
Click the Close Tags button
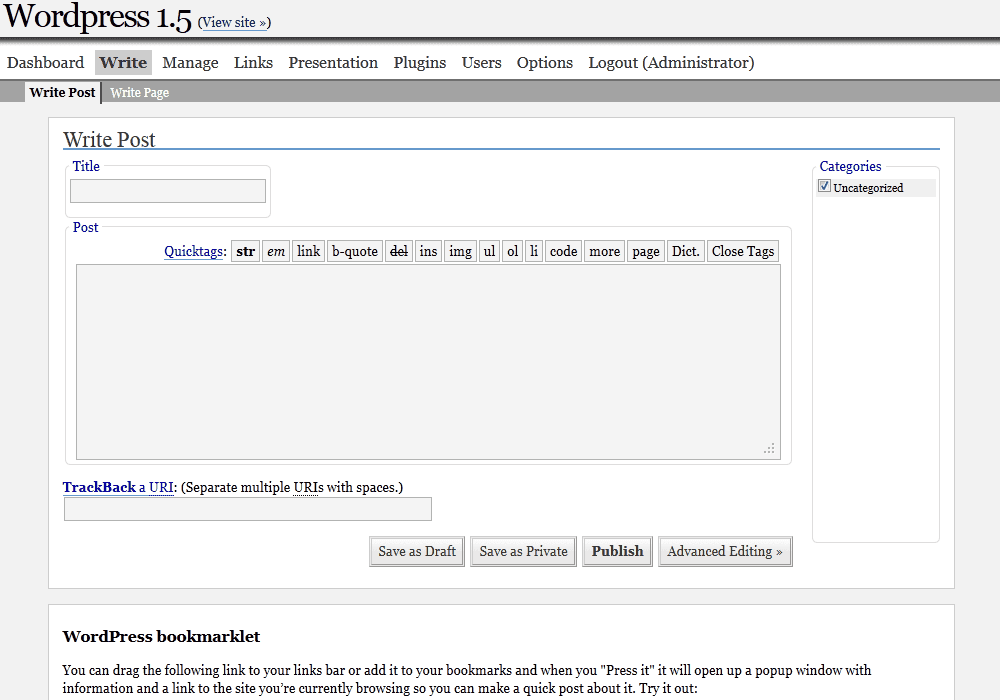coord(743,251)
